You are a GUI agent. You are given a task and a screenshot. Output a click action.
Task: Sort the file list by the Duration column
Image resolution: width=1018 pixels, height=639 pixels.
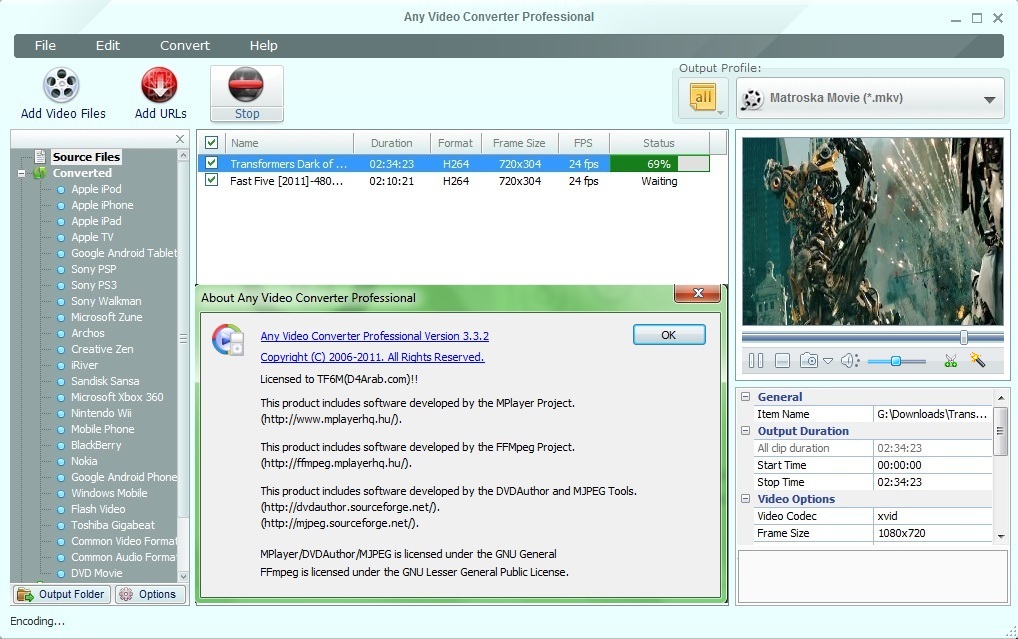click(x=391, y=143)
